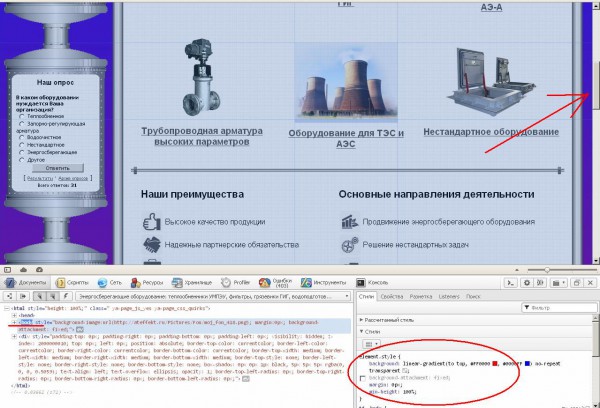The height and width of the screenshot is (408, 600).
Task: Open Dragonfly settings gear
Action: tap(527, 283)
